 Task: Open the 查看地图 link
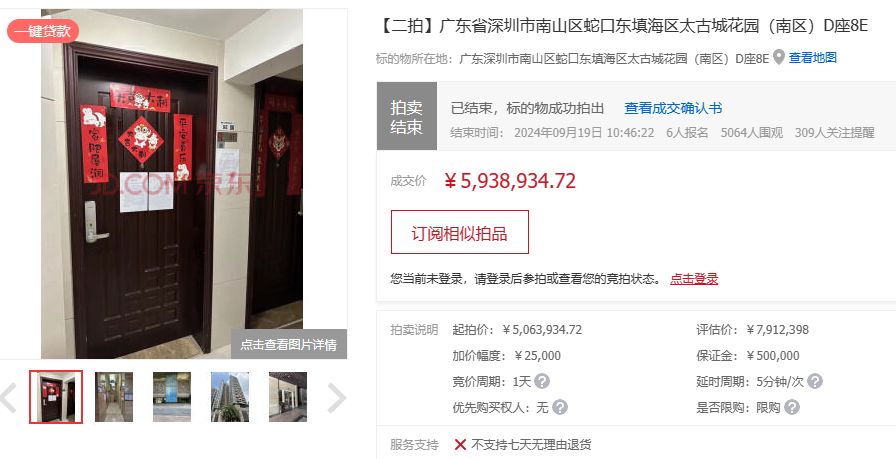click(813, 57)
